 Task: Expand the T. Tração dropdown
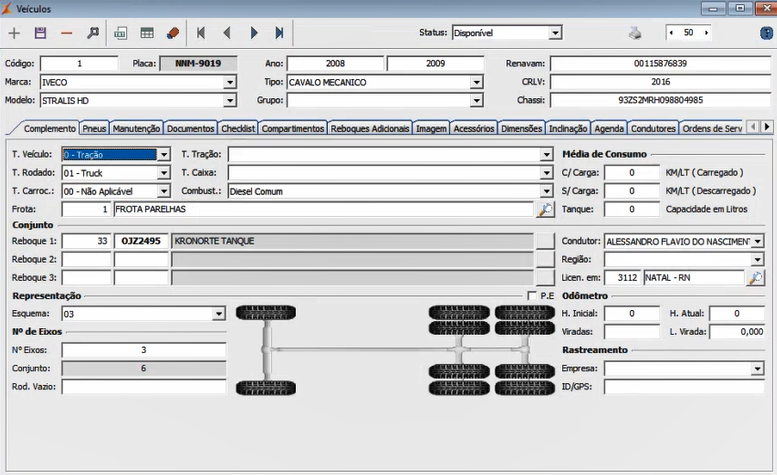click(546, 155)
